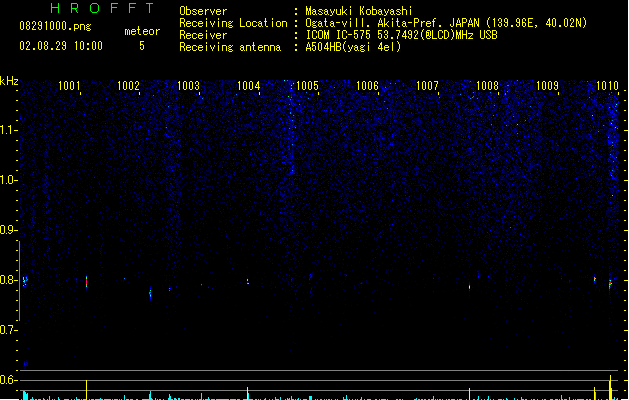The height and width of the screenshot is (400, 629).
Task: Click the date stamp 02.08.29 10:00
Action: pos(61,46)
